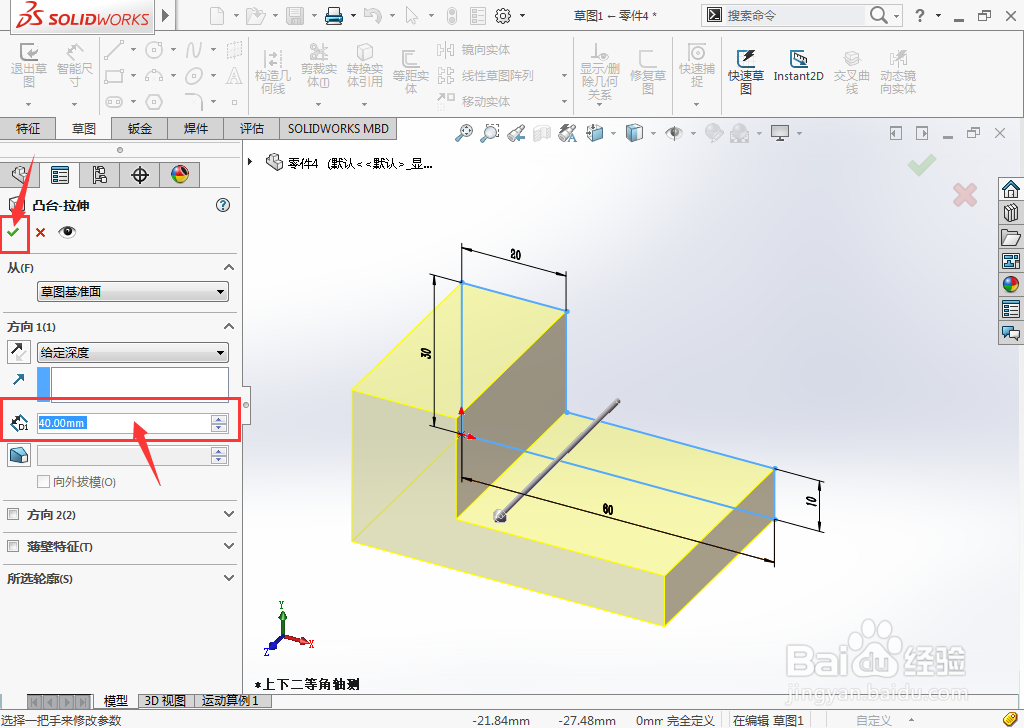The image size is (1024, 728).
Task: Expand the 零件4 tree node arrow
Action: pyautogui.click(x=250, y=161)
